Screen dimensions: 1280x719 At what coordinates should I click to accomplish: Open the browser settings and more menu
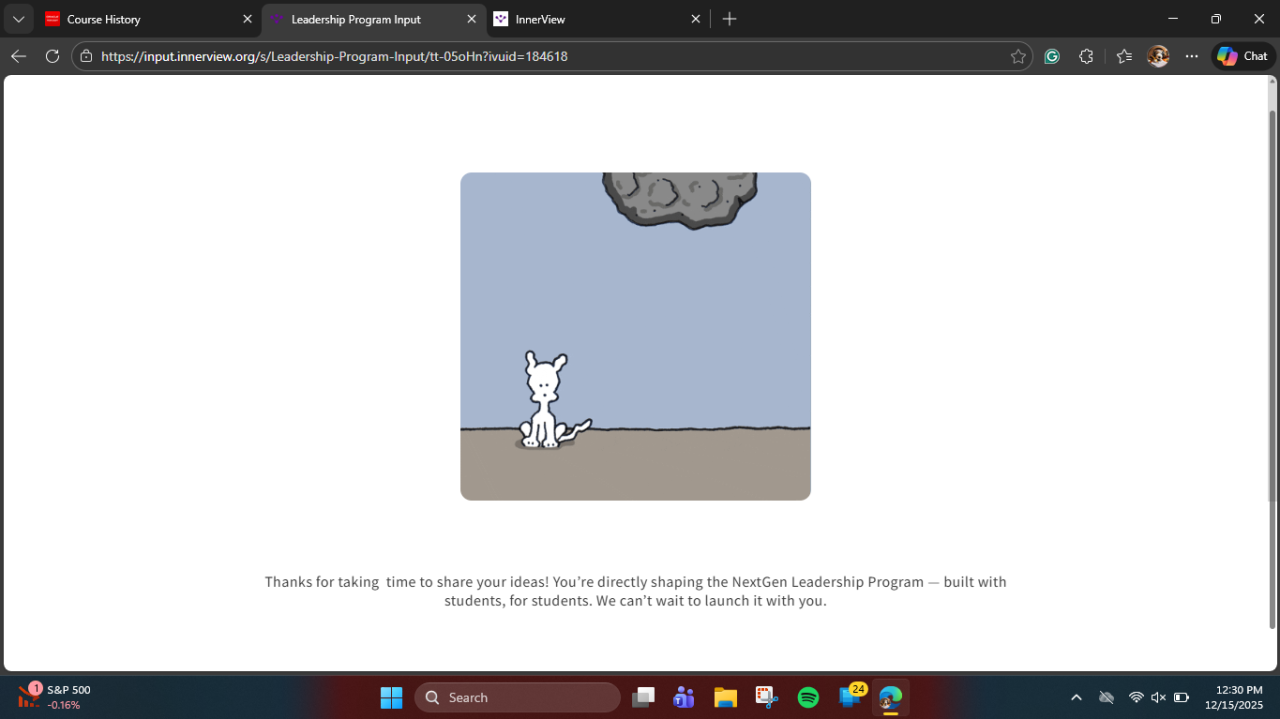pyautogui.click(x=1191, y=57)
